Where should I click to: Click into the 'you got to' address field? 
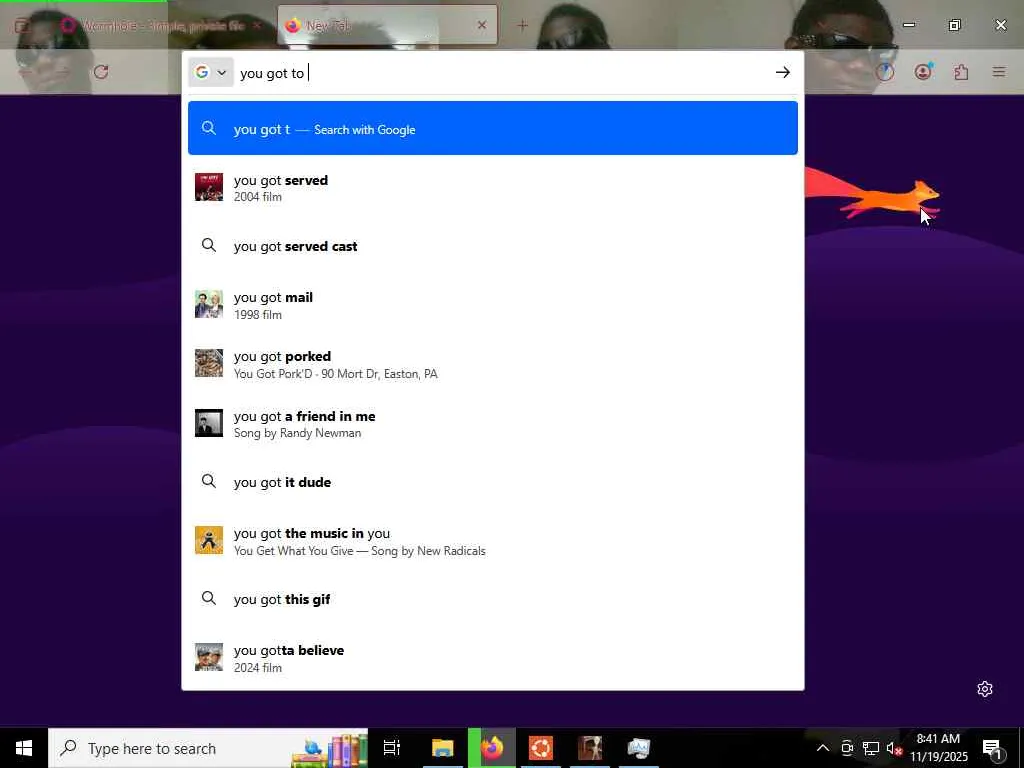503,72
